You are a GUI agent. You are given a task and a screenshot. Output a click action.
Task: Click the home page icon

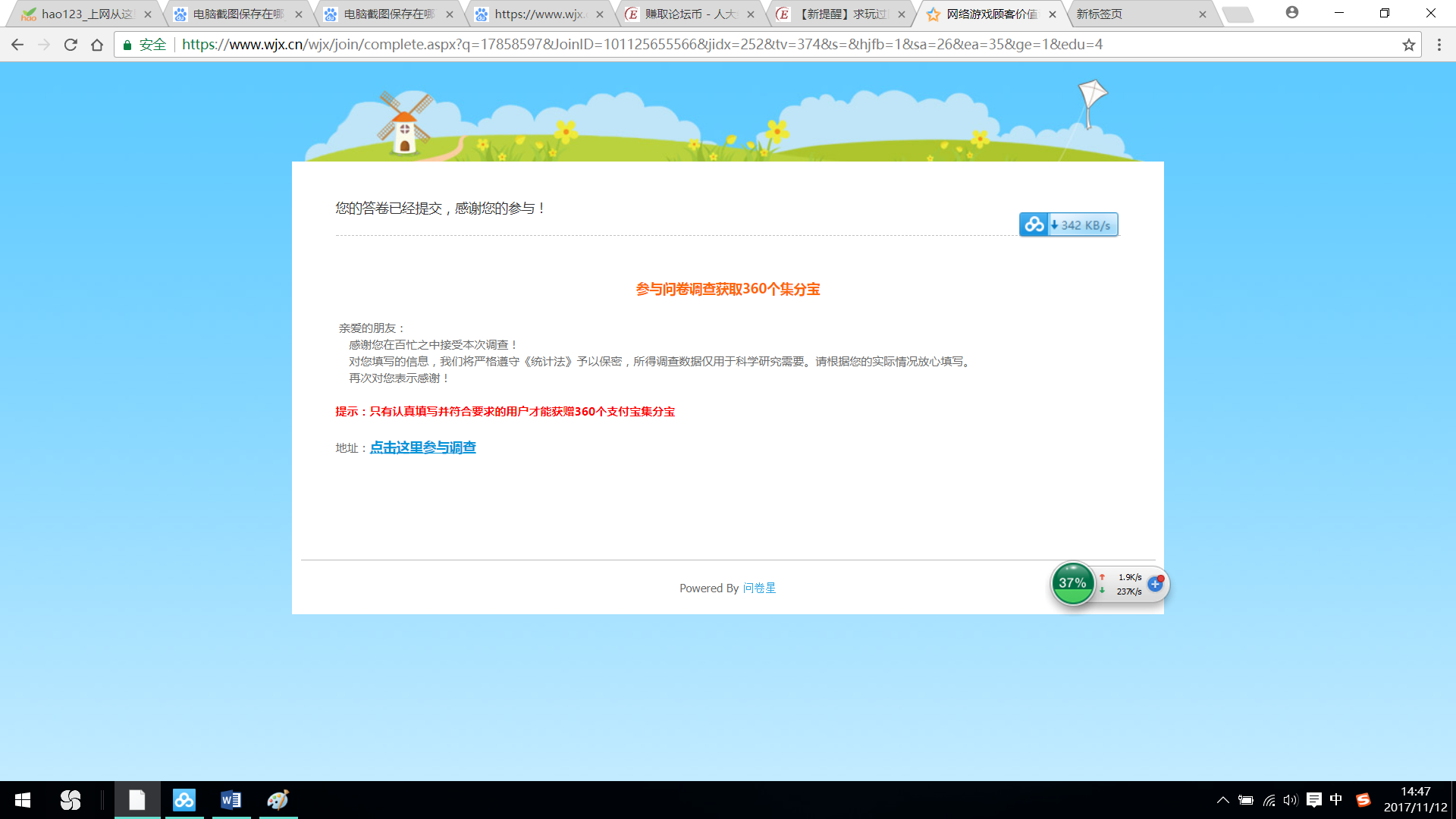(97, 45)
